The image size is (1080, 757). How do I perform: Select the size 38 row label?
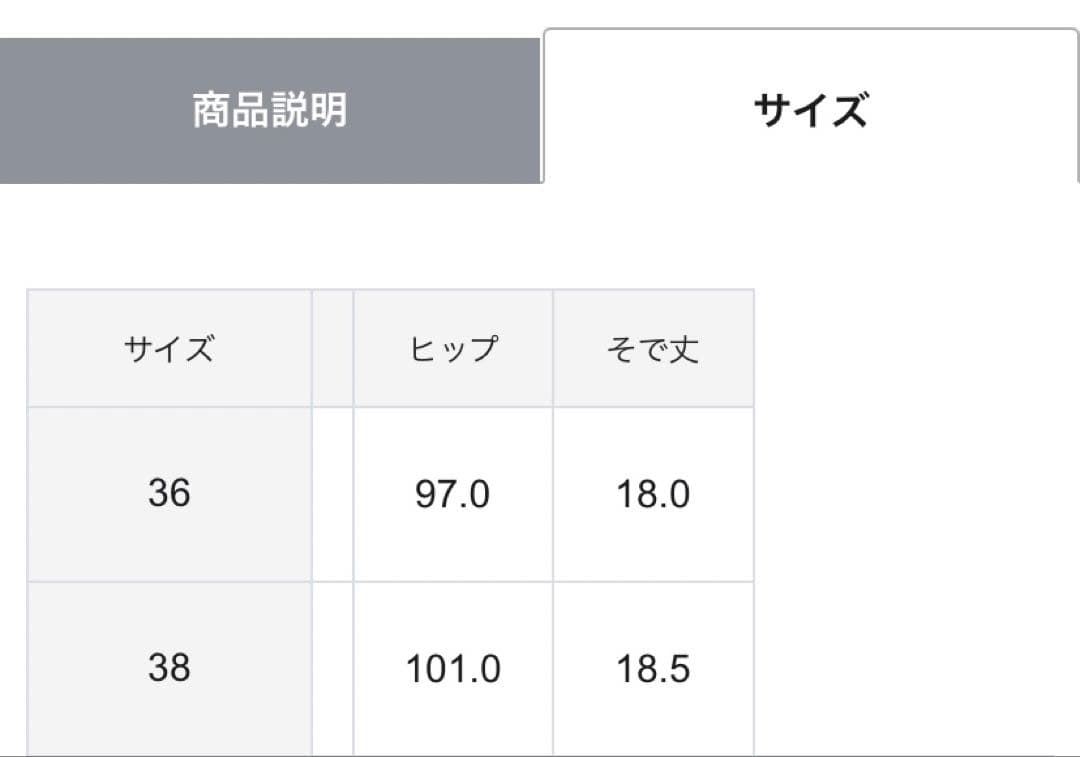click(x=169, y=668)
